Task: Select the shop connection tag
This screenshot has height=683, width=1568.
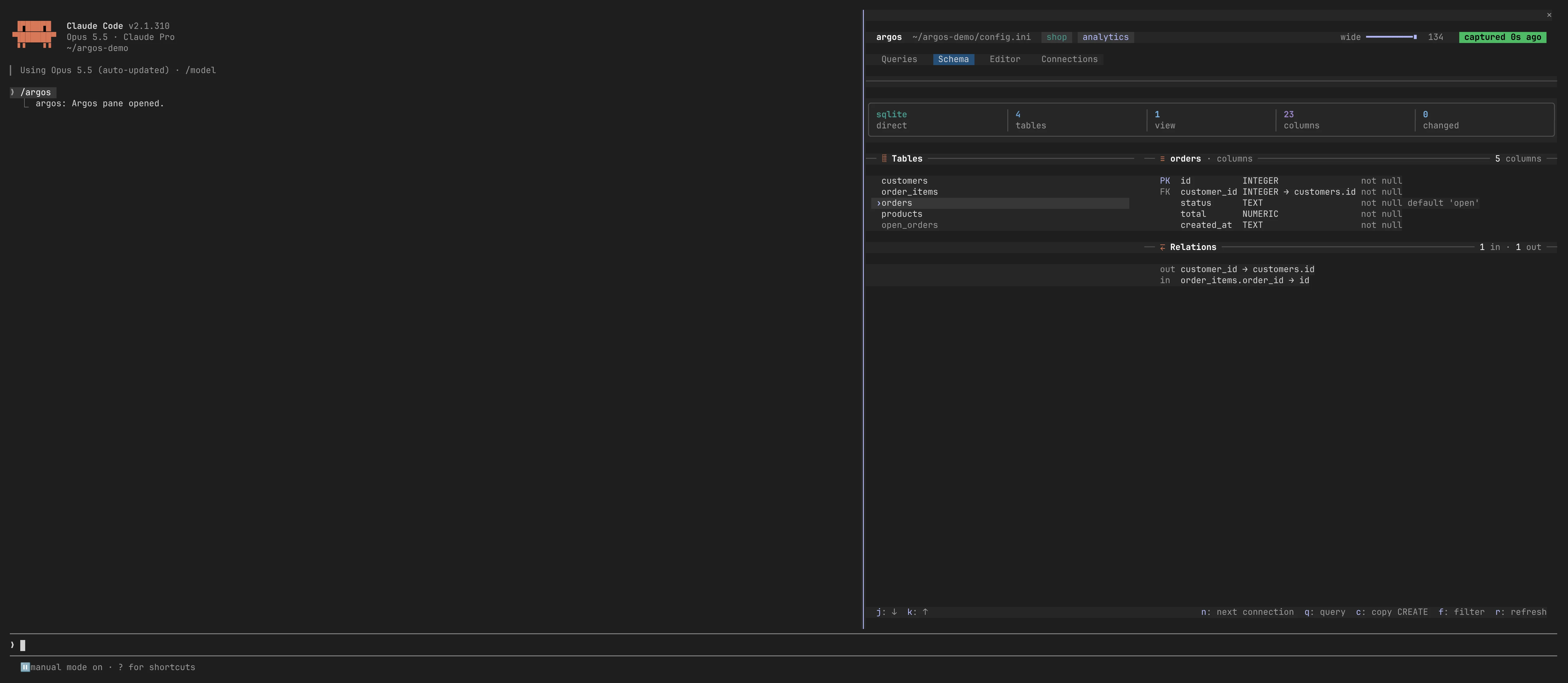Action: pos(1056,37)
